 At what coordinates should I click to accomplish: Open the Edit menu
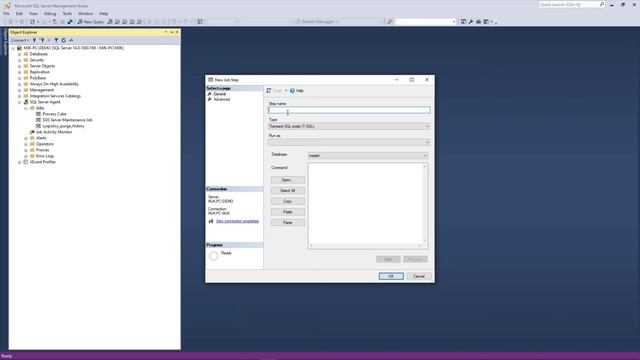19,13
